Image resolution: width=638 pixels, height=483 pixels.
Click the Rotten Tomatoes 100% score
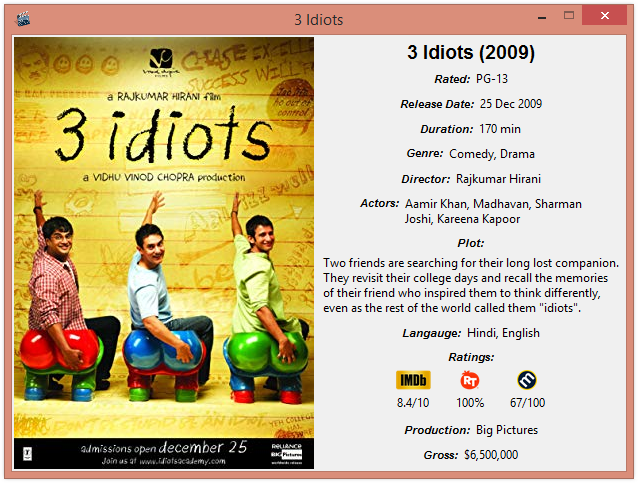click(x=470, y=403)
